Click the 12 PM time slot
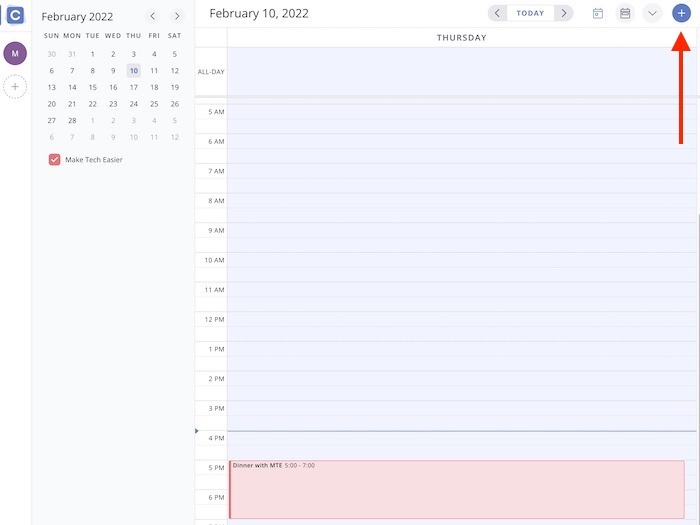The width and height of the screenshot is (700, 525). 462,326
